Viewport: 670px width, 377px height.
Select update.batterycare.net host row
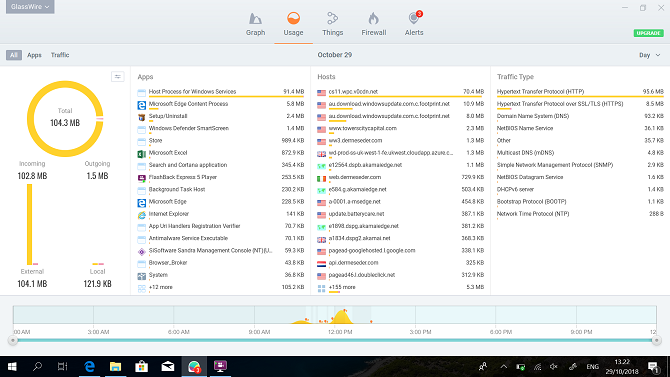click(x=400, y=214)
